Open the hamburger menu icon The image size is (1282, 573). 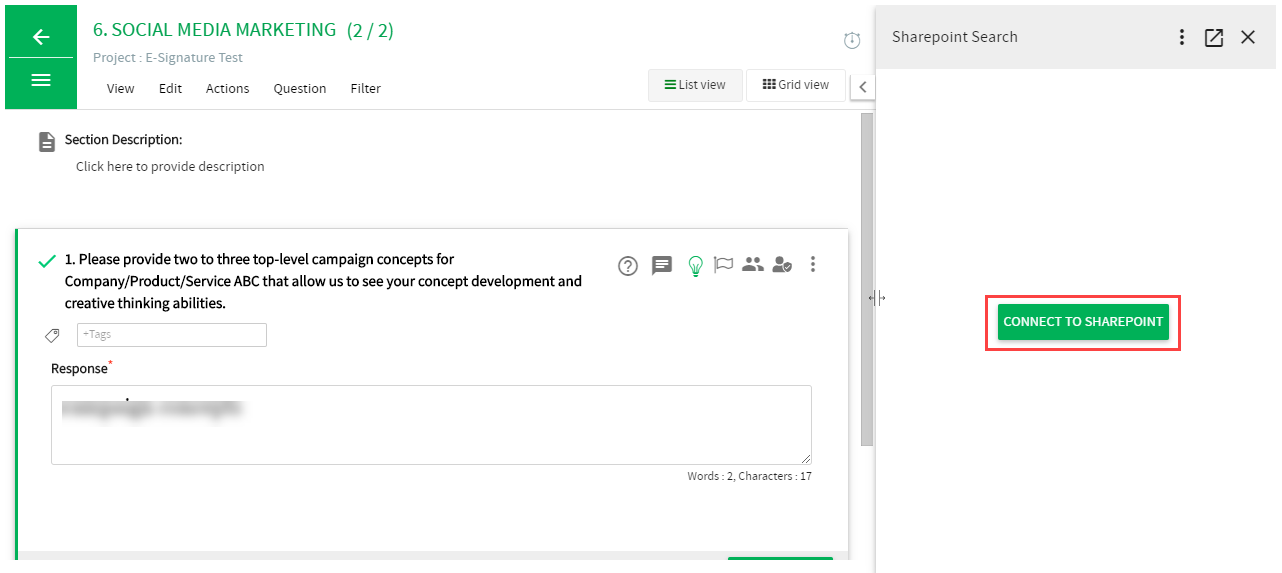pos(40,80)
